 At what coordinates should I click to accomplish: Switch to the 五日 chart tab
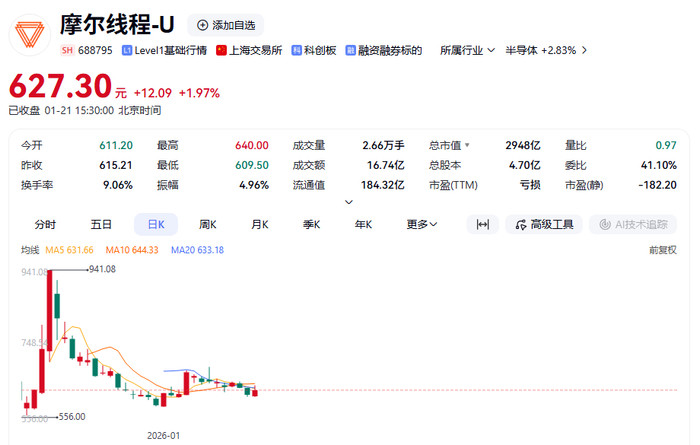[x=101, y=225]
